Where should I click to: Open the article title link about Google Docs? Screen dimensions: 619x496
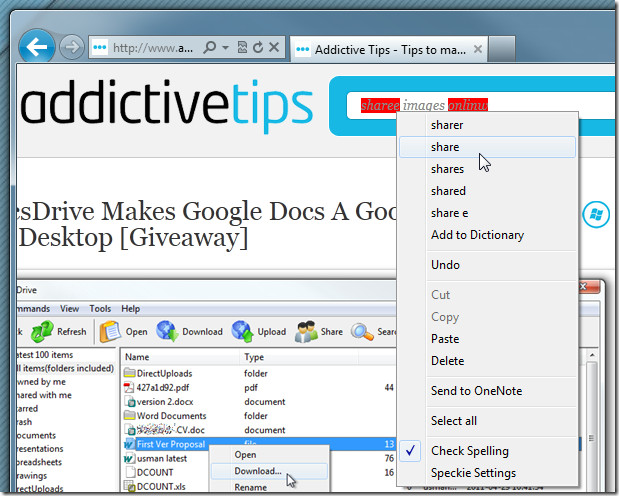coord(207,224)
